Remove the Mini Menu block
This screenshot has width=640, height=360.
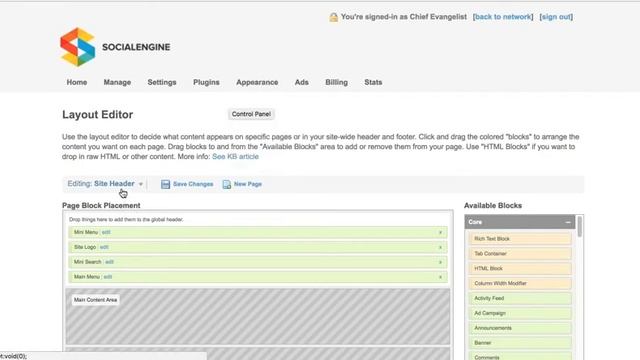click(440, 233)
